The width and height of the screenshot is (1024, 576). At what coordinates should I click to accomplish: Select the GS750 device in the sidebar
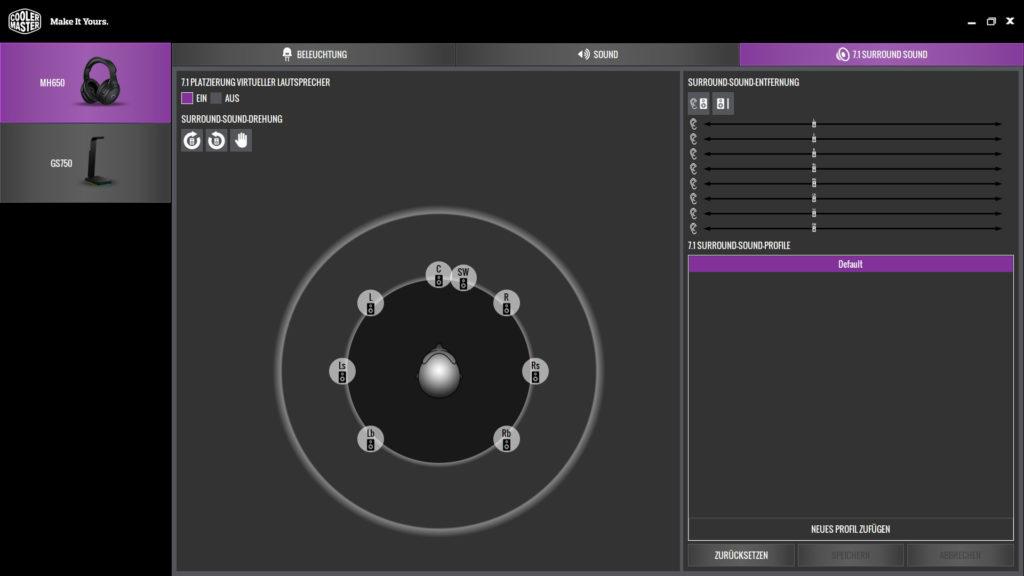tap(85, 162)
